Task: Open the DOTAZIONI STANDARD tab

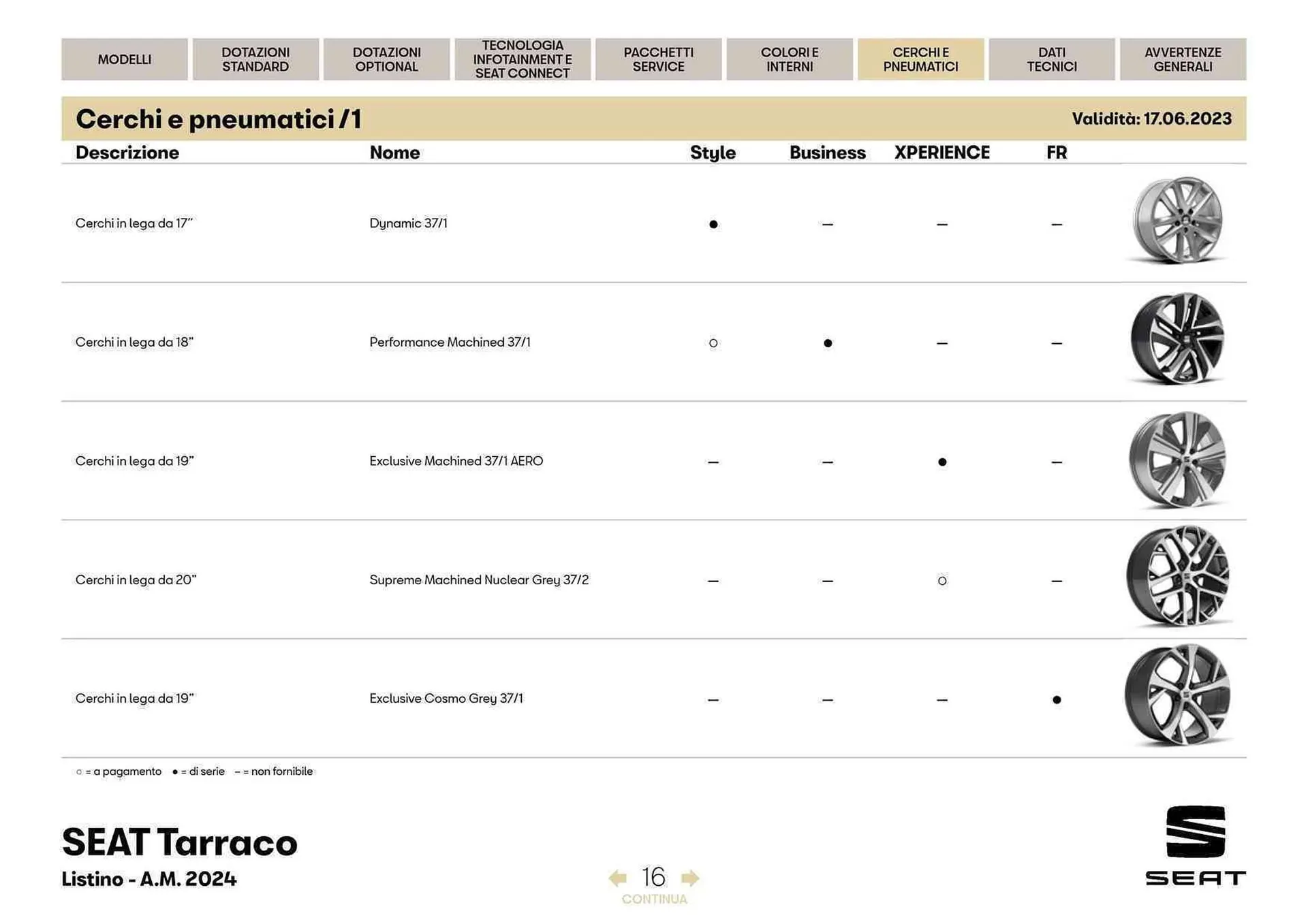Action: (255, 59)
